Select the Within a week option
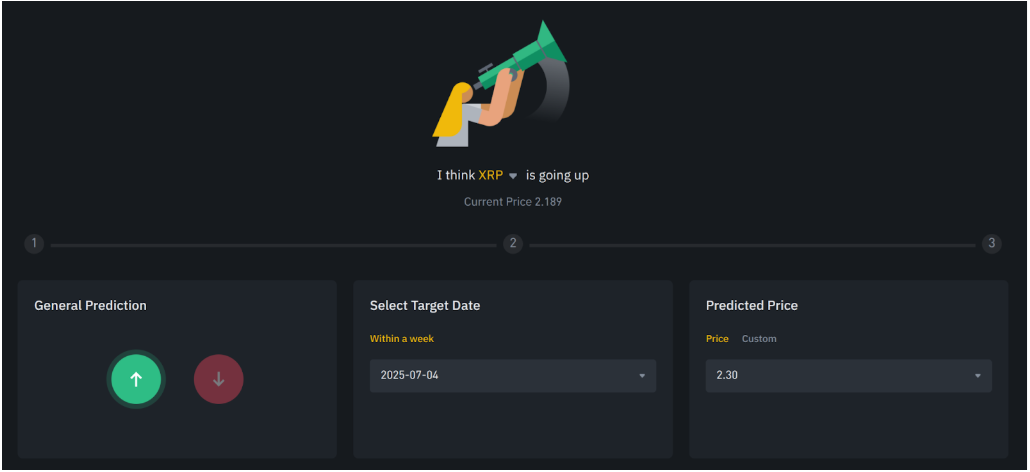The width and height of the screenshot is (1030, 472). [x=402, y=339]
